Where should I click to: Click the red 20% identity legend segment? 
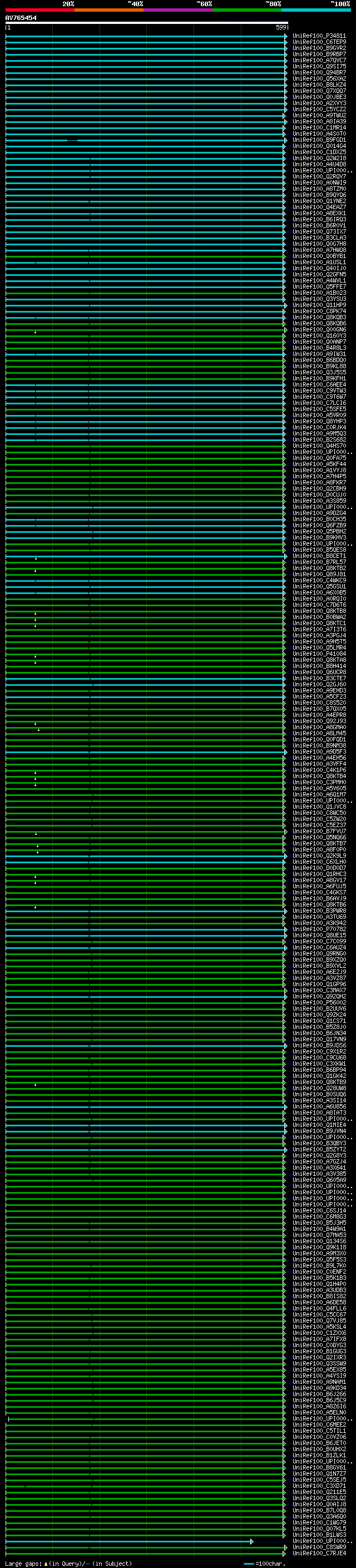pos(39,10)
